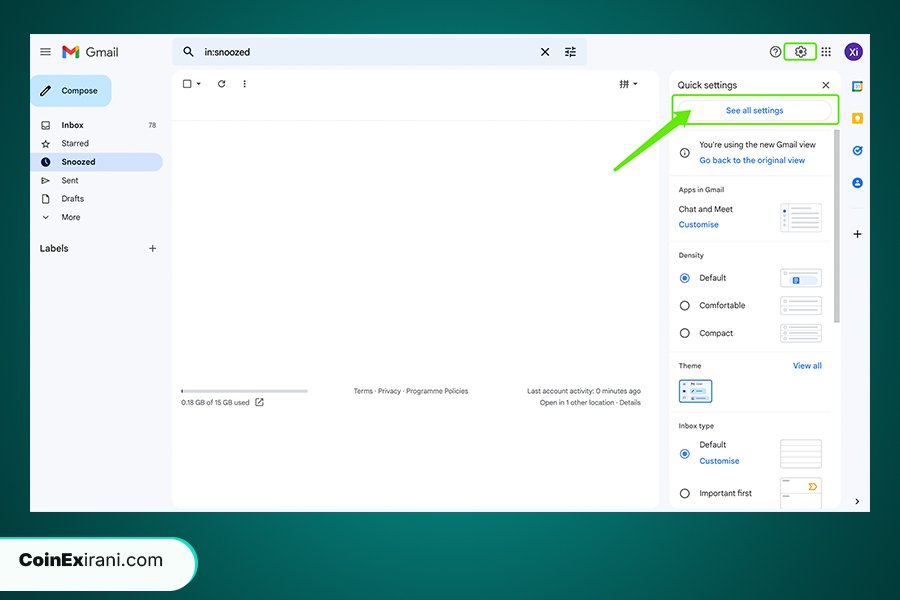
Task: Open input tools dropdown in toolbar
Action: (x=628, y=84)
